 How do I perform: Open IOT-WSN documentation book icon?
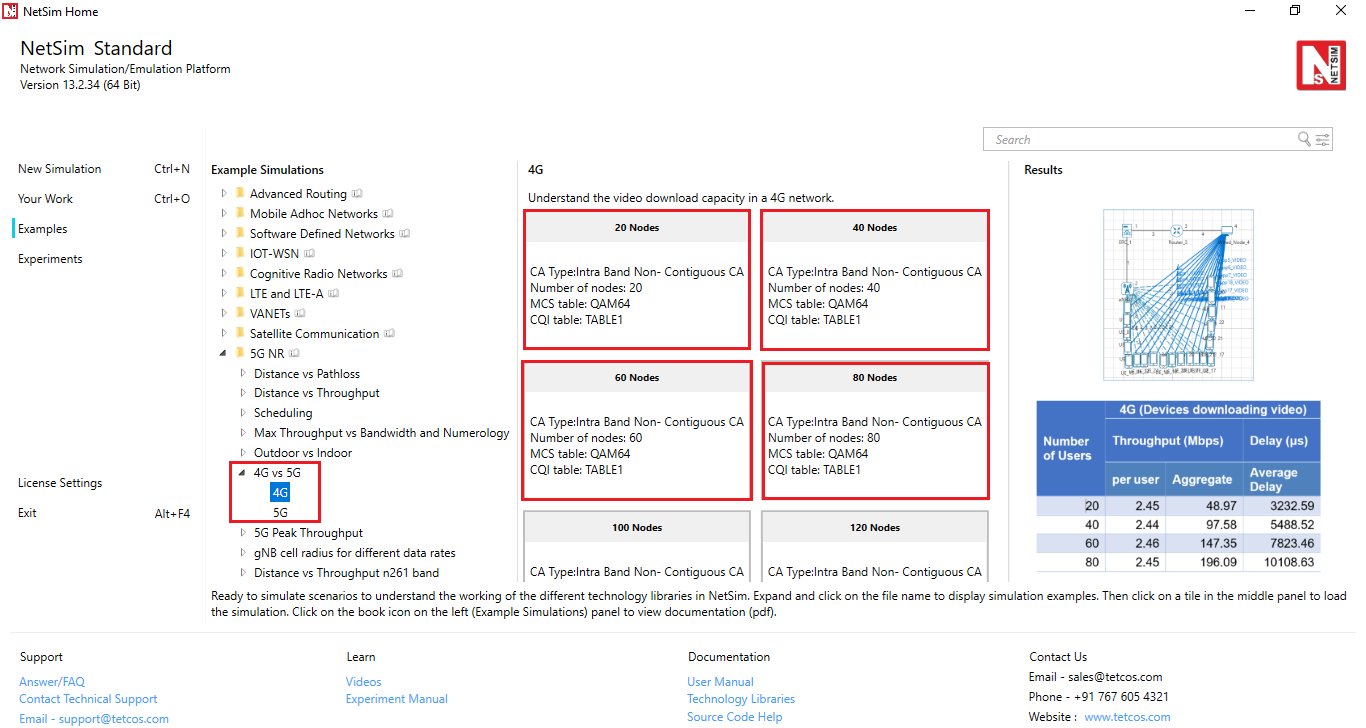pyautogui.click(x=310, y=254)
